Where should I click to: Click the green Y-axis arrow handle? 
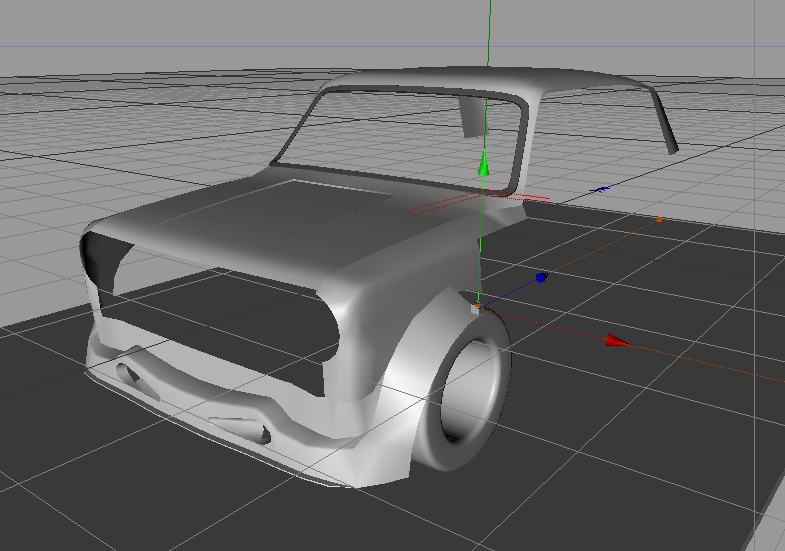pyautogui.click(x=484, y=166)
